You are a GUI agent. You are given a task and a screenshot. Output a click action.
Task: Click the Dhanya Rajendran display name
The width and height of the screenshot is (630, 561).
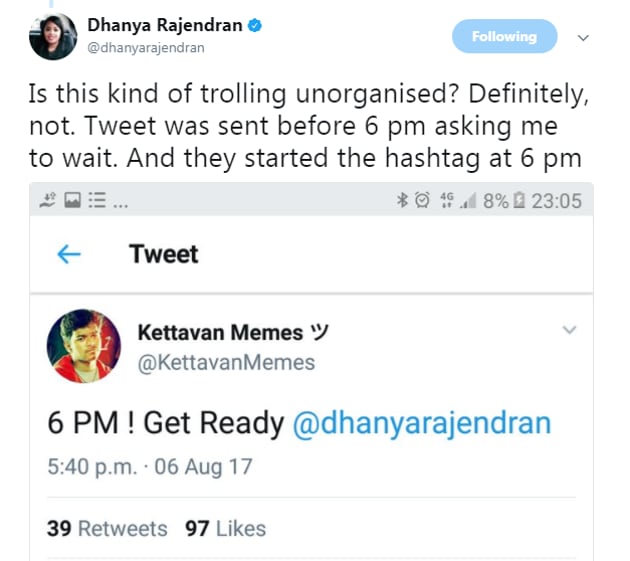pyautogui.click(x=165, y=25)
